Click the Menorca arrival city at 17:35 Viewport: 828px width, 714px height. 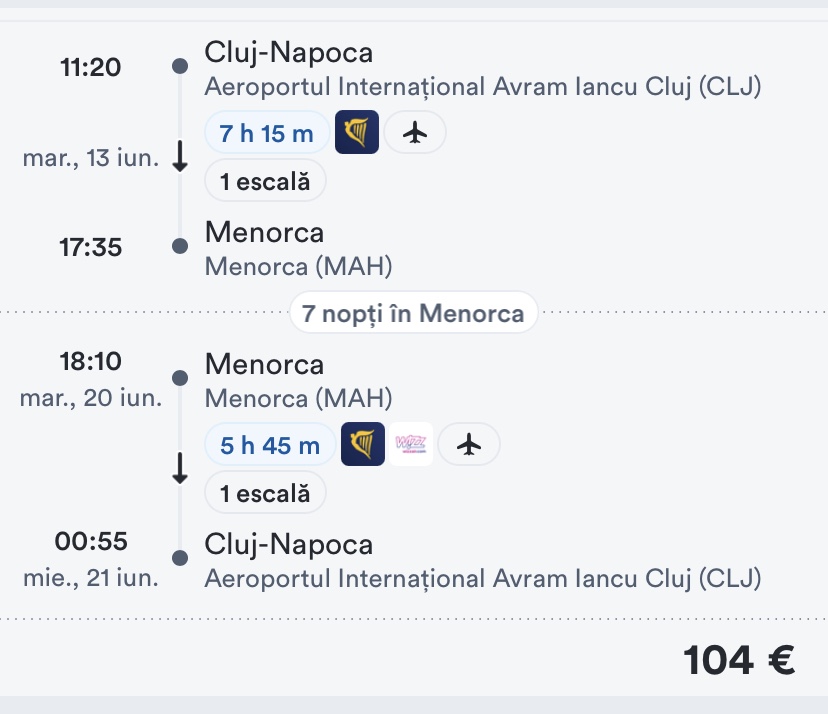(264, 233)
